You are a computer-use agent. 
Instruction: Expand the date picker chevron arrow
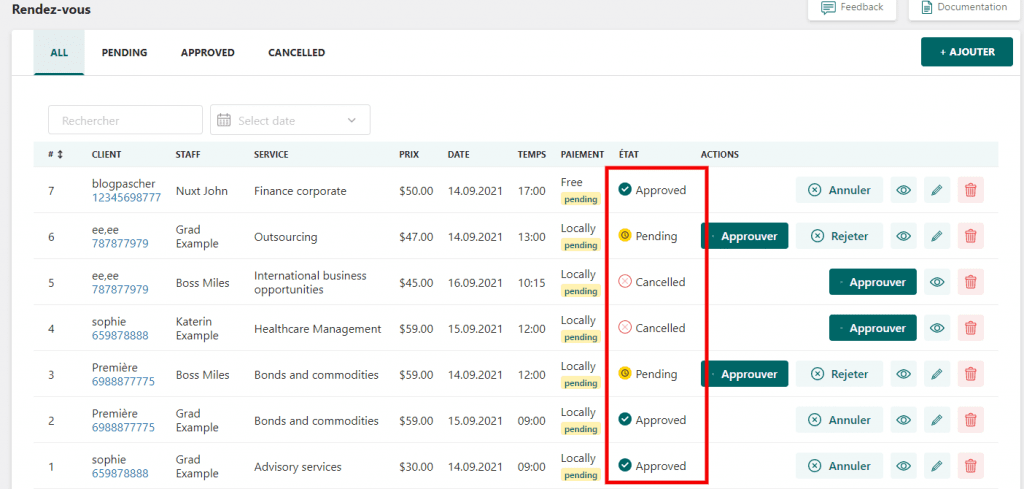pyautogui.click(x=352, y=120)
